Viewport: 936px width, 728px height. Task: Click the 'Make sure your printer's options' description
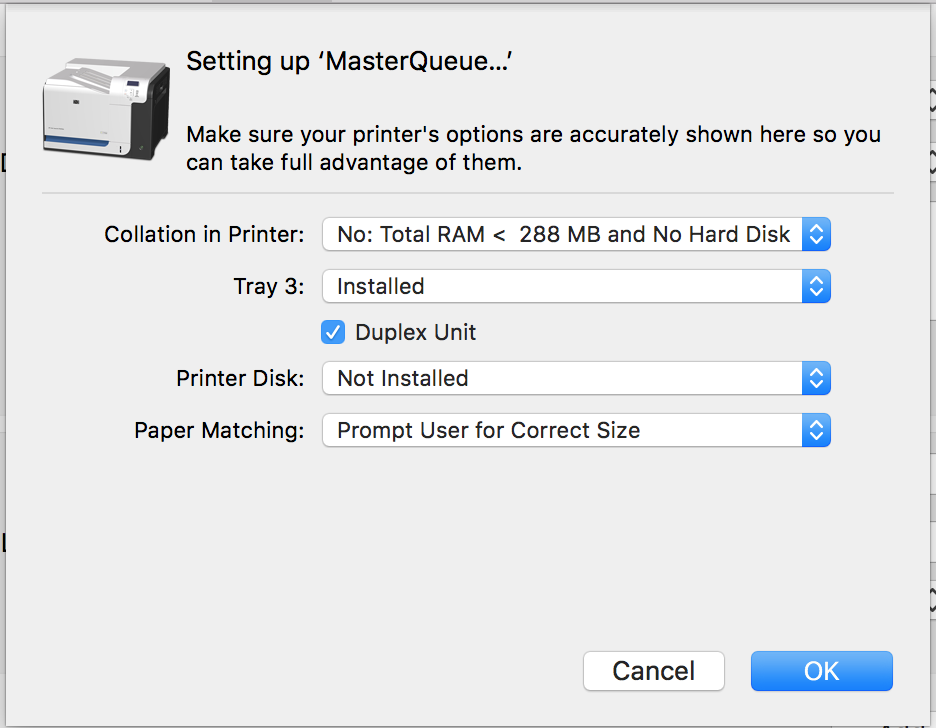(x=533, y=148)
